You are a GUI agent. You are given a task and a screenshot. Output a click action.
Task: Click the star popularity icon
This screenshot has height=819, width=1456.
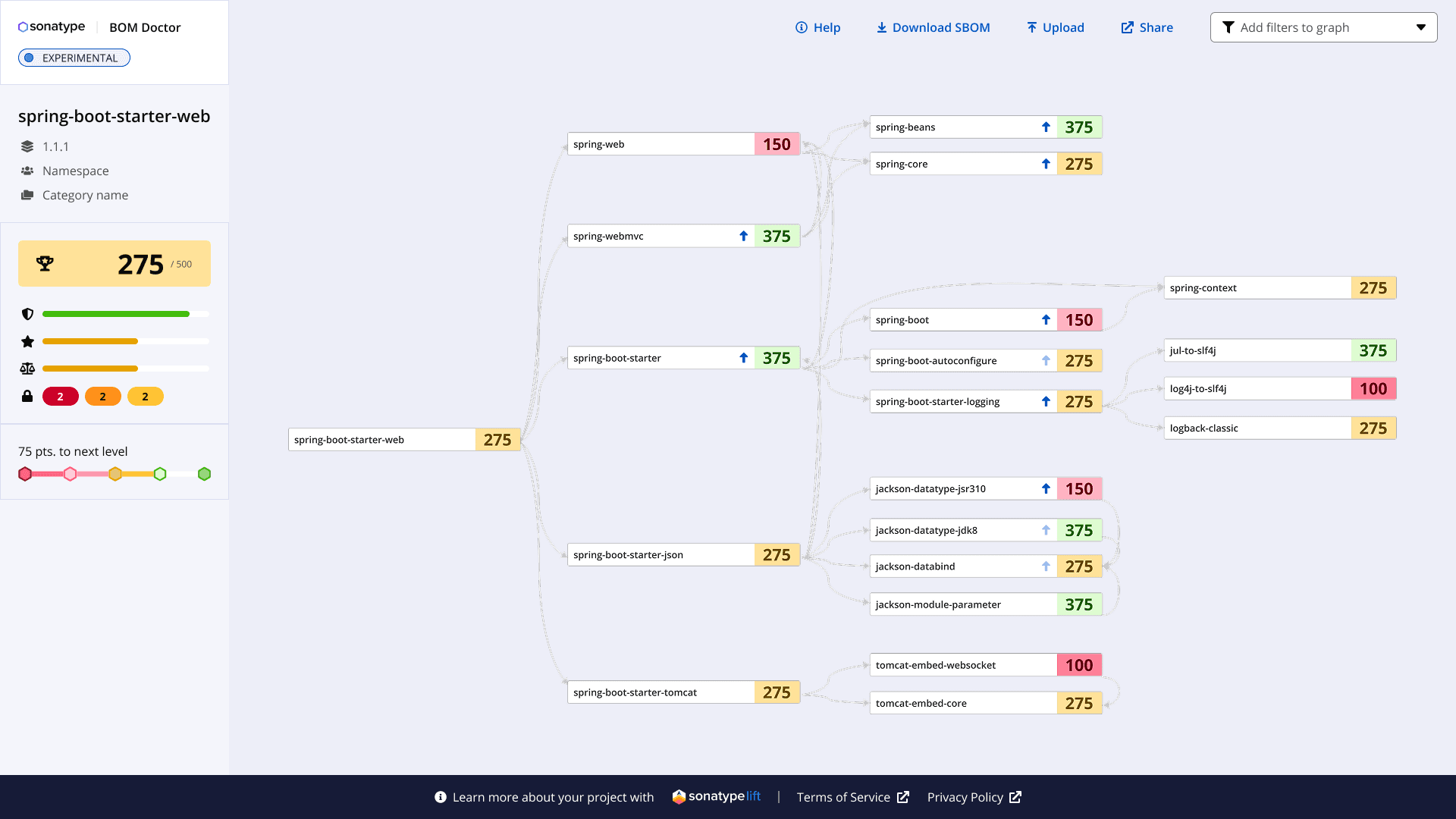(x=27, y=341)
